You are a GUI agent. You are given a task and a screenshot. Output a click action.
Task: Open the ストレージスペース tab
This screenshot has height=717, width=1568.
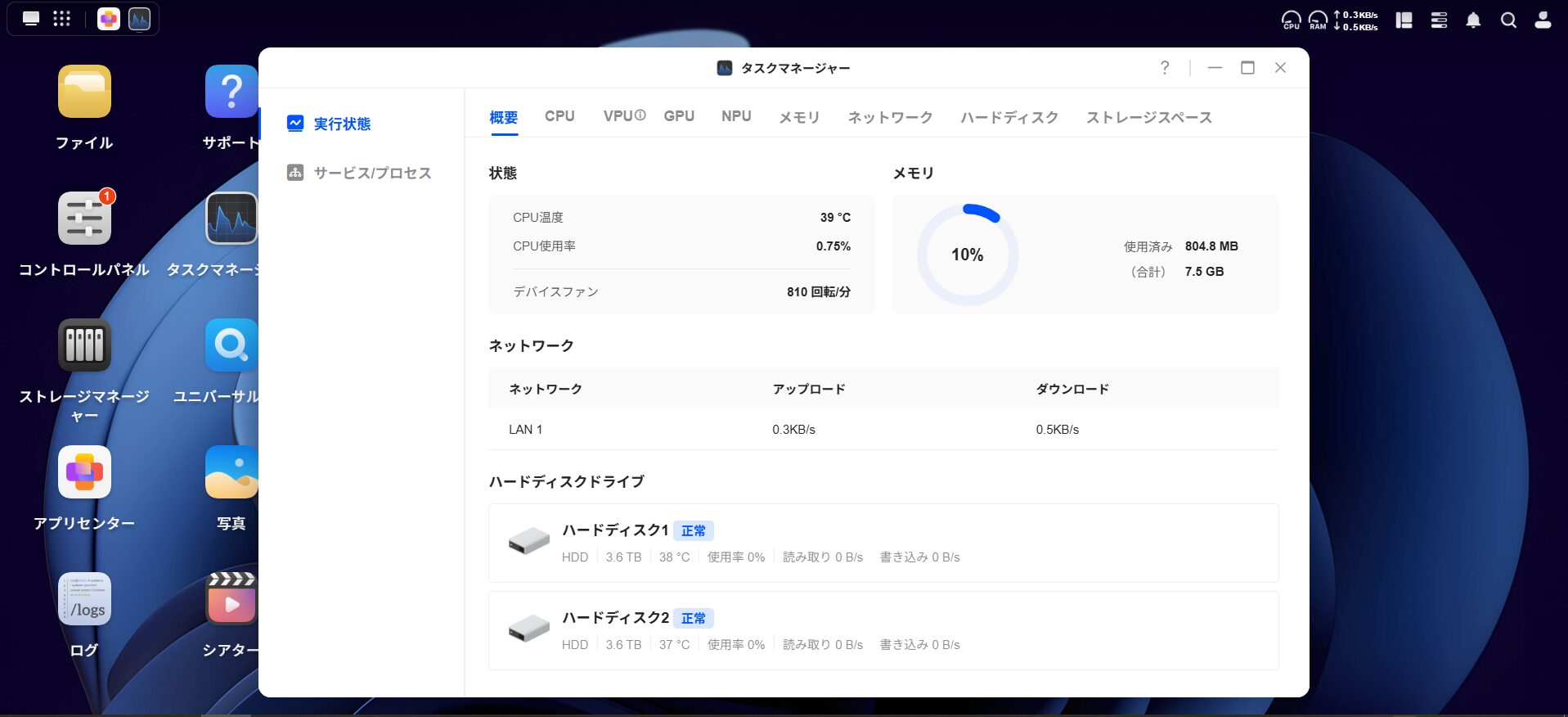point(1148,117)
